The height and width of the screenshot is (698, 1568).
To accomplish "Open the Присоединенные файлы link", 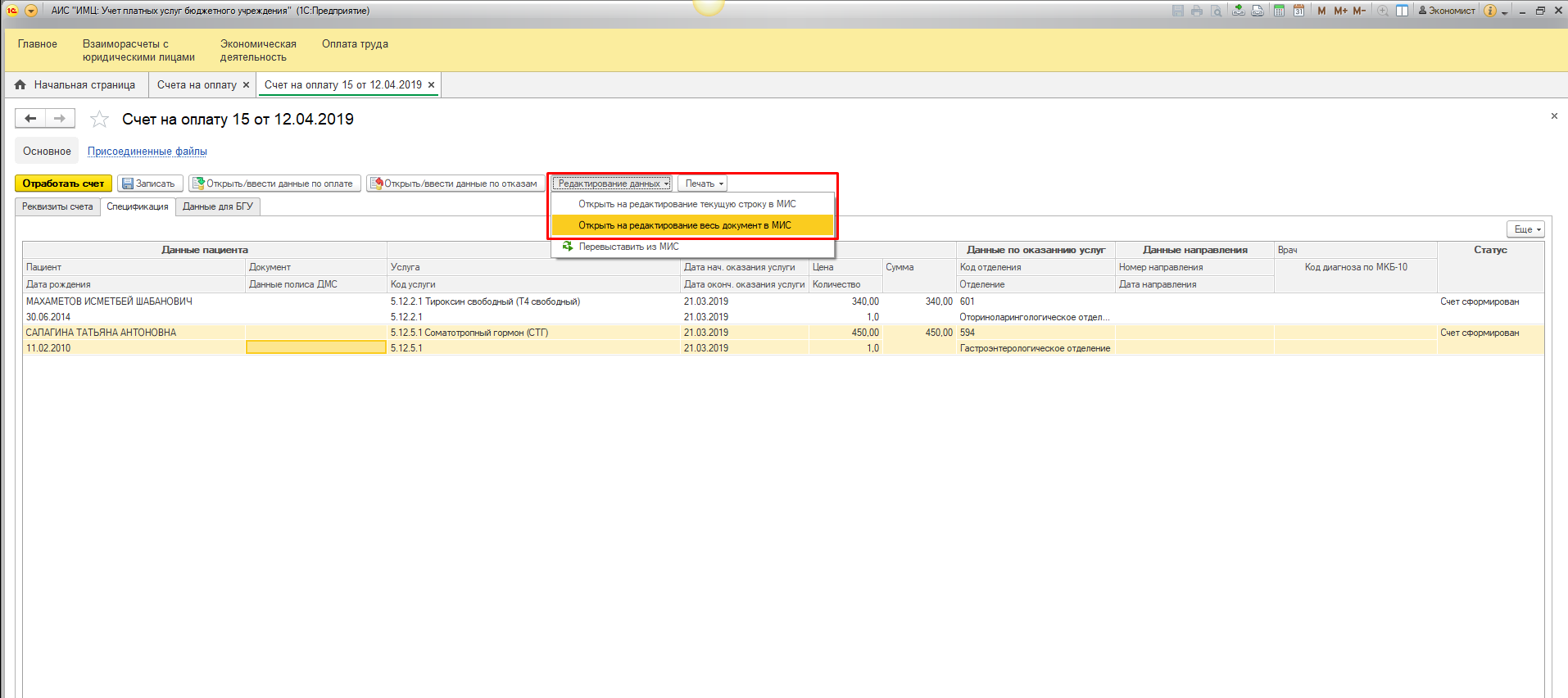I will (147, 152).
